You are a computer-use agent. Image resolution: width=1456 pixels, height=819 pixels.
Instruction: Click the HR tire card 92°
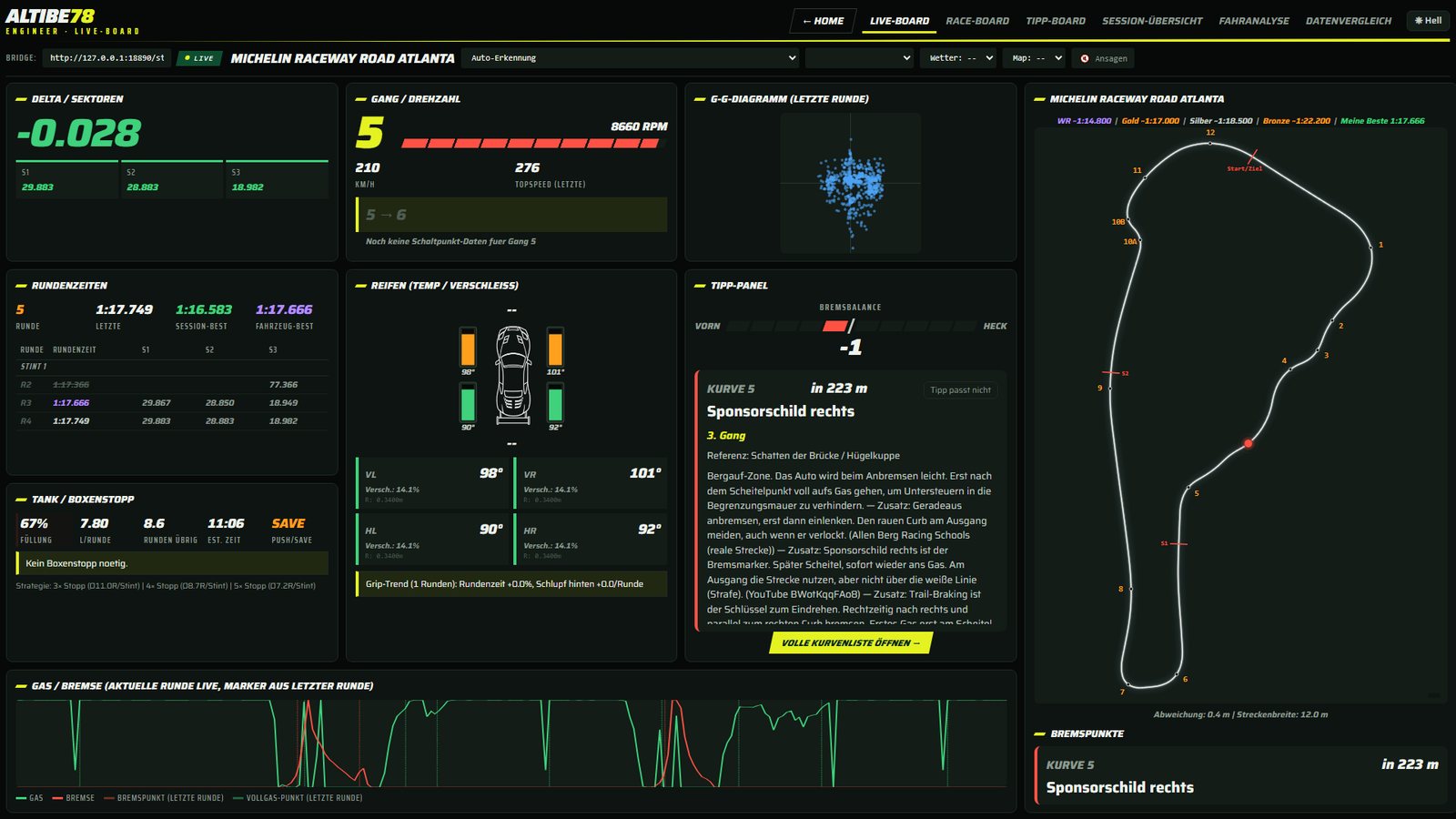click(x=591, y=539)
